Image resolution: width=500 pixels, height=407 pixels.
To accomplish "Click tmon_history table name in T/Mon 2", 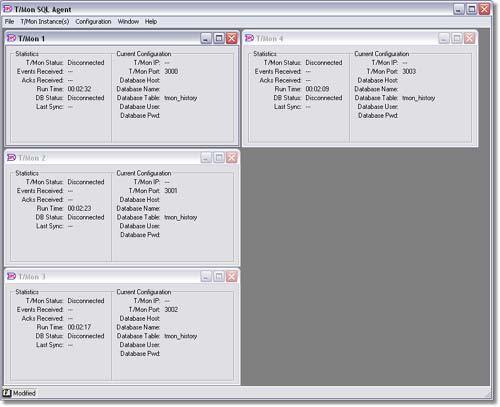I will pyautogui.click(x=181, y=217).
